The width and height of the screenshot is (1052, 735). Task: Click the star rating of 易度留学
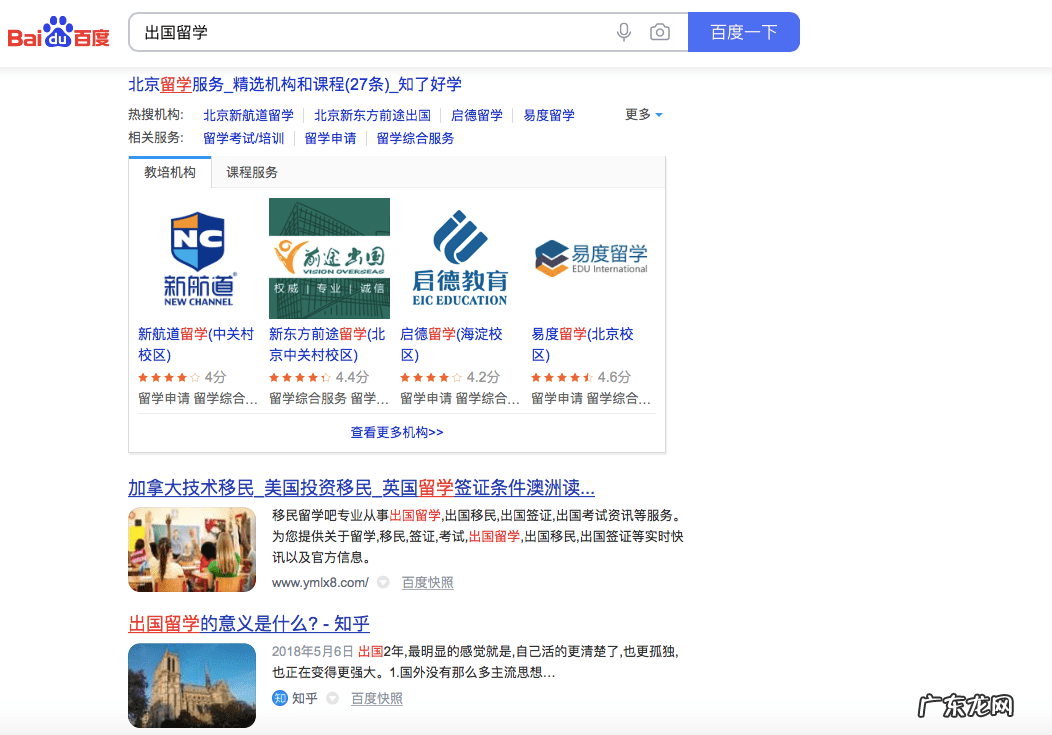tap(560, 377)
